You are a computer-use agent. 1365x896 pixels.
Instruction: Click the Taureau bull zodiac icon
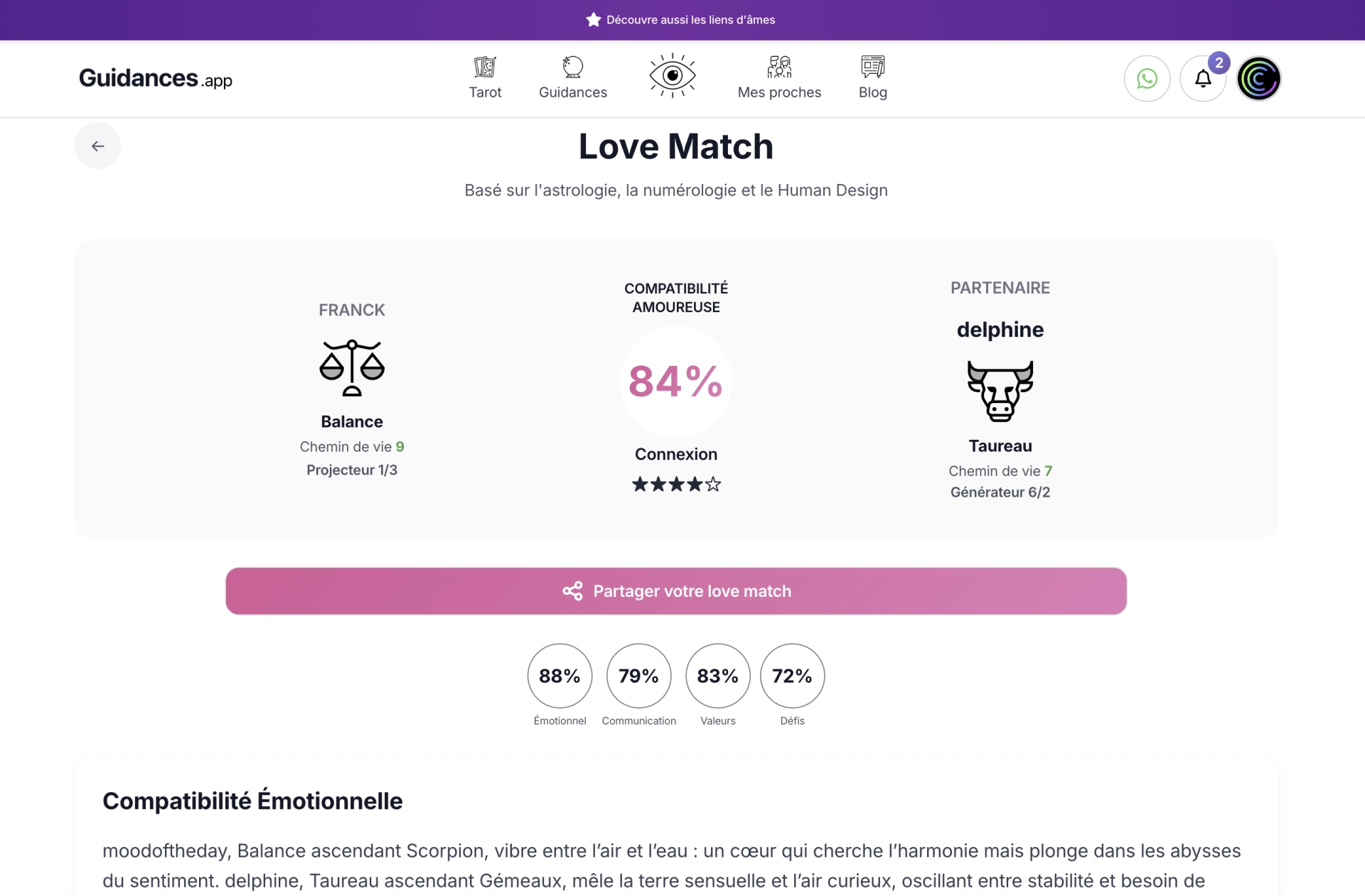tap(1000, 391)
